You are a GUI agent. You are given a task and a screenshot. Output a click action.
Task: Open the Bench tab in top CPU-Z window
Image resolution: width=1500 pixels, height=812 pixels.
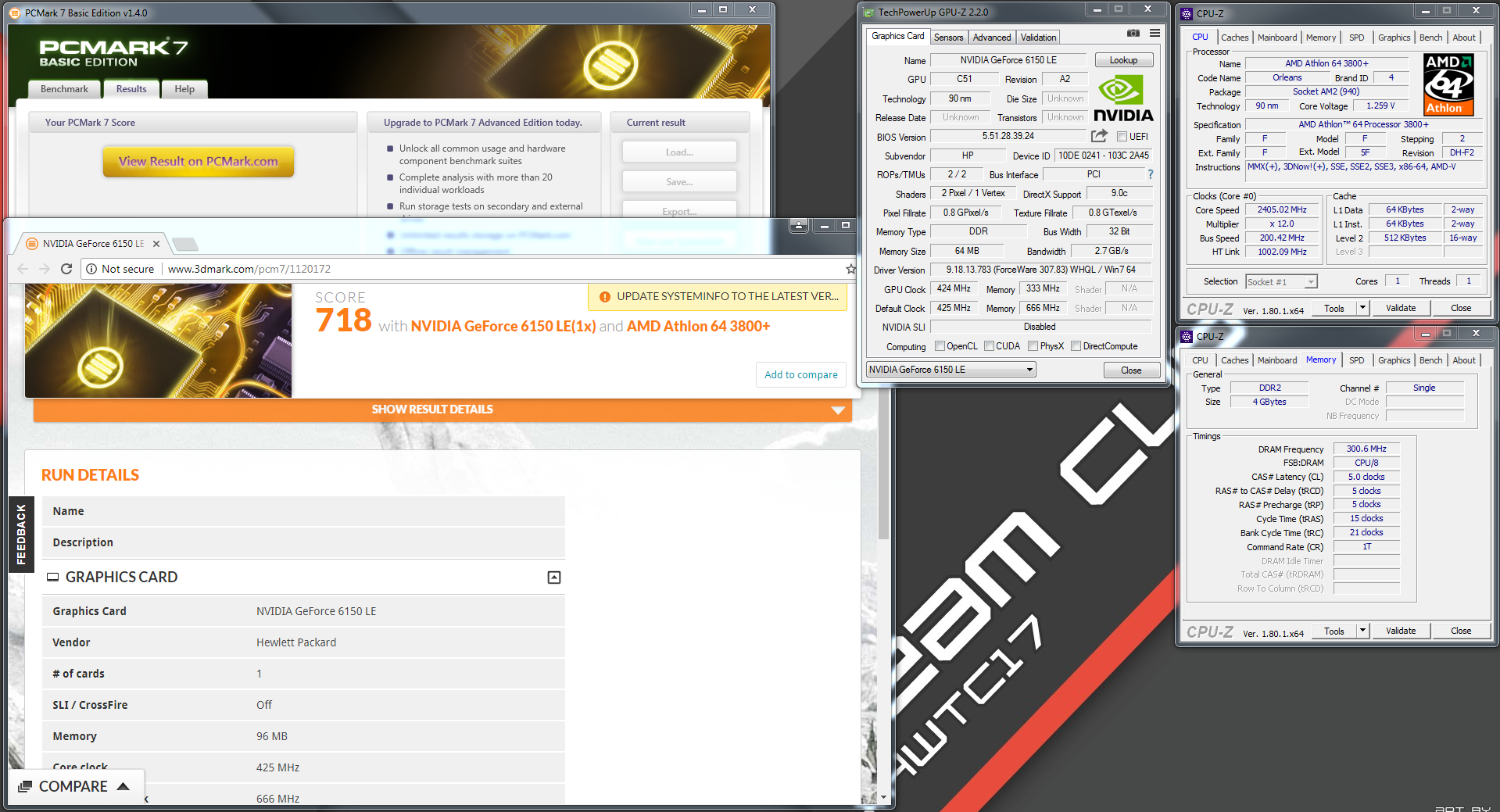(x=1431, y=38)
